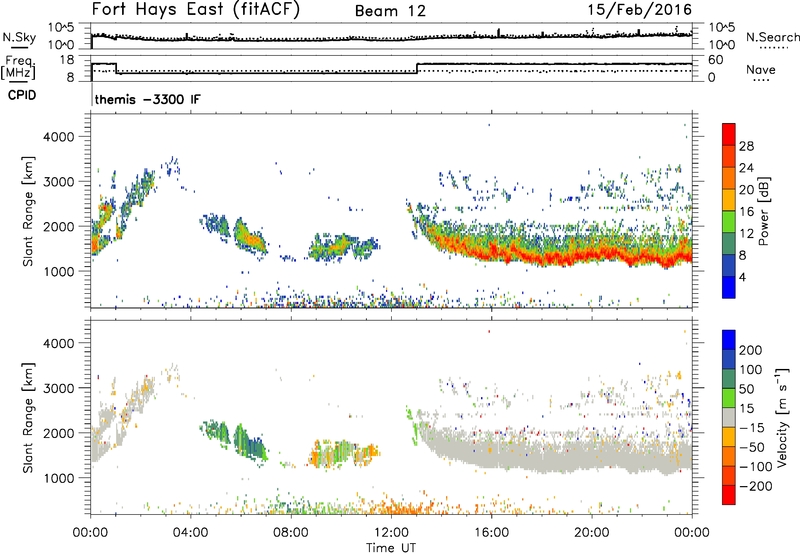The image size is (800, 554).
Task: Click the 'Velocity [m s-1]' color bar label
Action: (782, 417)
